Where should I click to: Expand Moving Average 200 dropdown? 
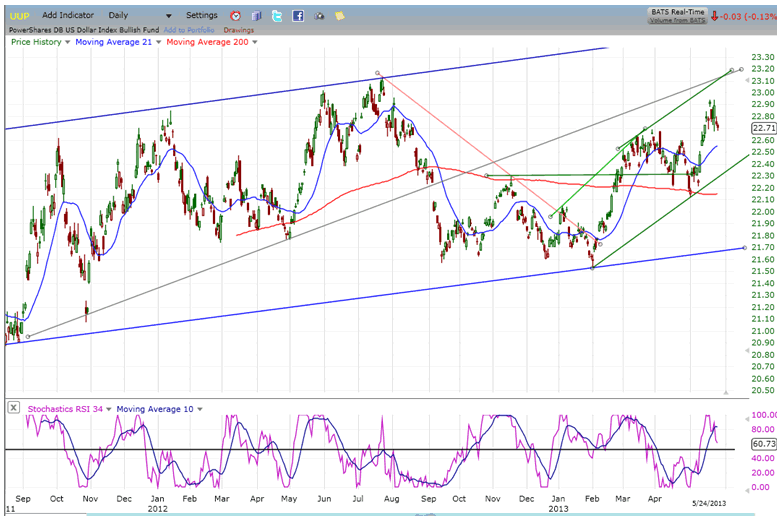tap(255, 42)
